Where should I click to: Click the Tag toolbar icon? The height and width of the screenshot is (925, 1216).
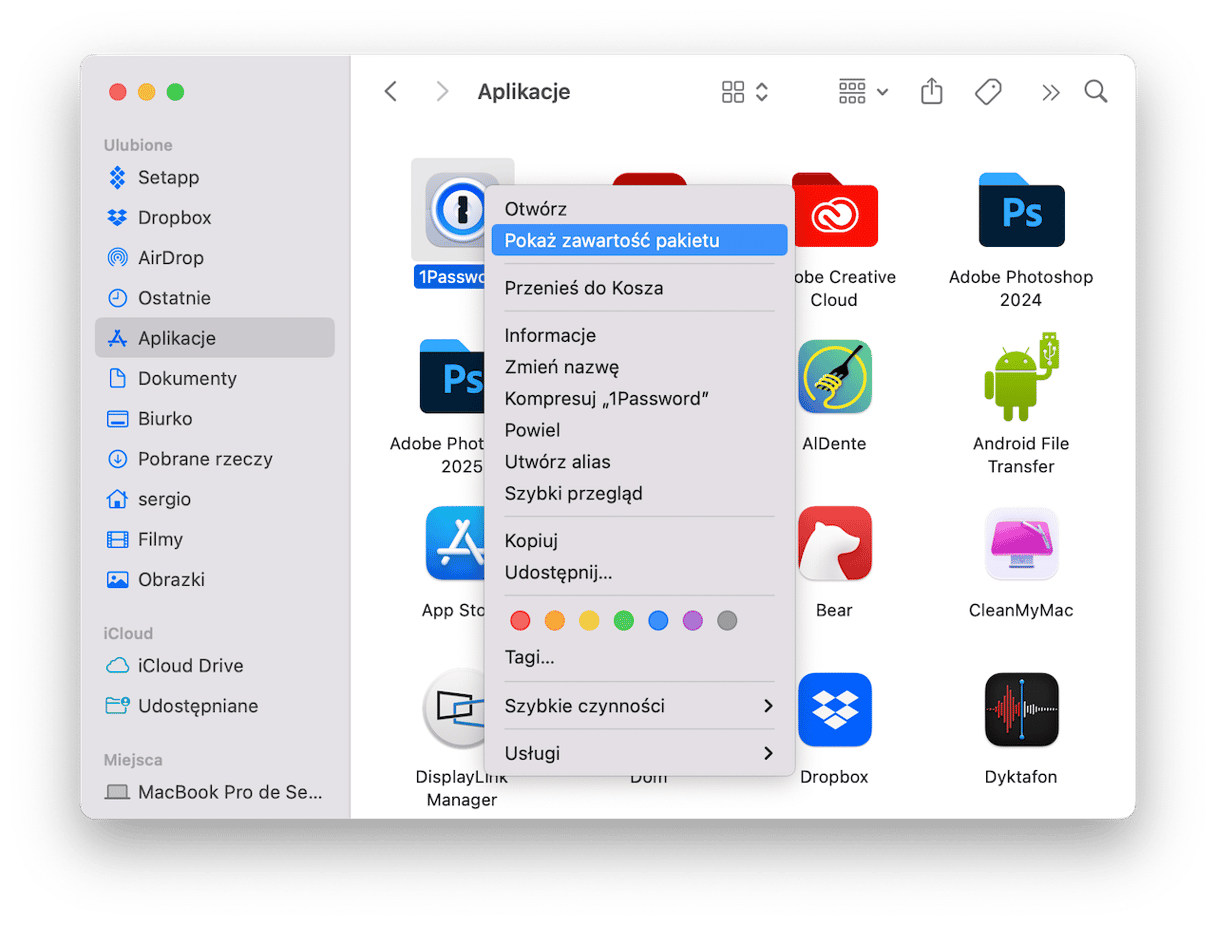pos(988,92)
